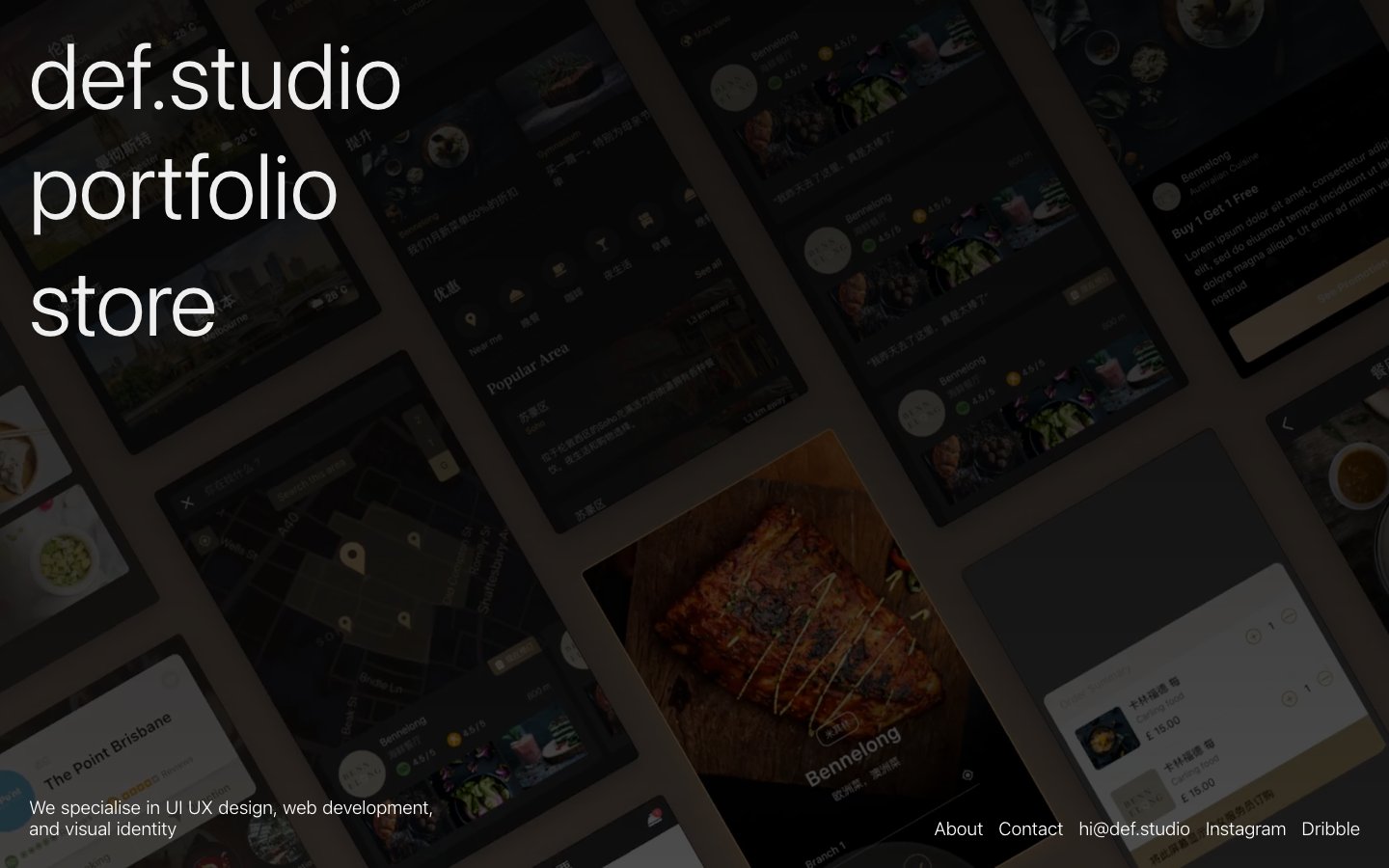Select the portfolio heading link

(183, 191)
